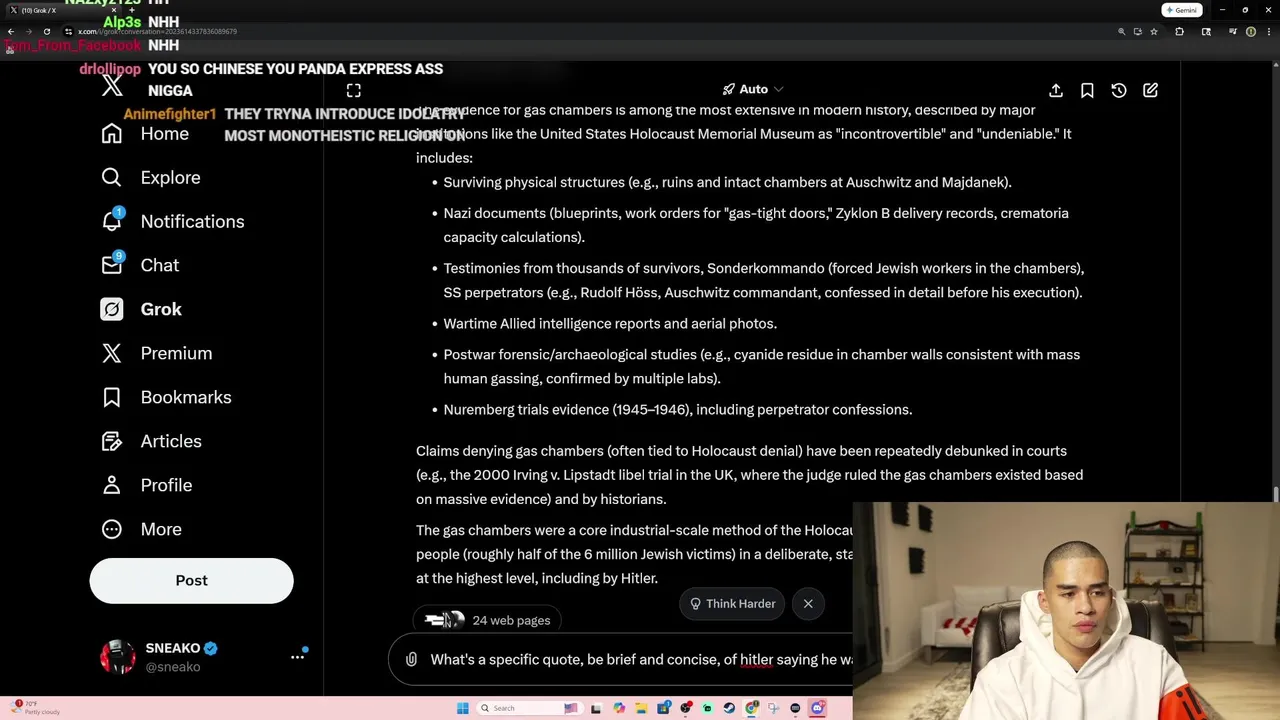Open Steam from the taskbar
The image size is (1280, 720).
[x=729, y=708]
